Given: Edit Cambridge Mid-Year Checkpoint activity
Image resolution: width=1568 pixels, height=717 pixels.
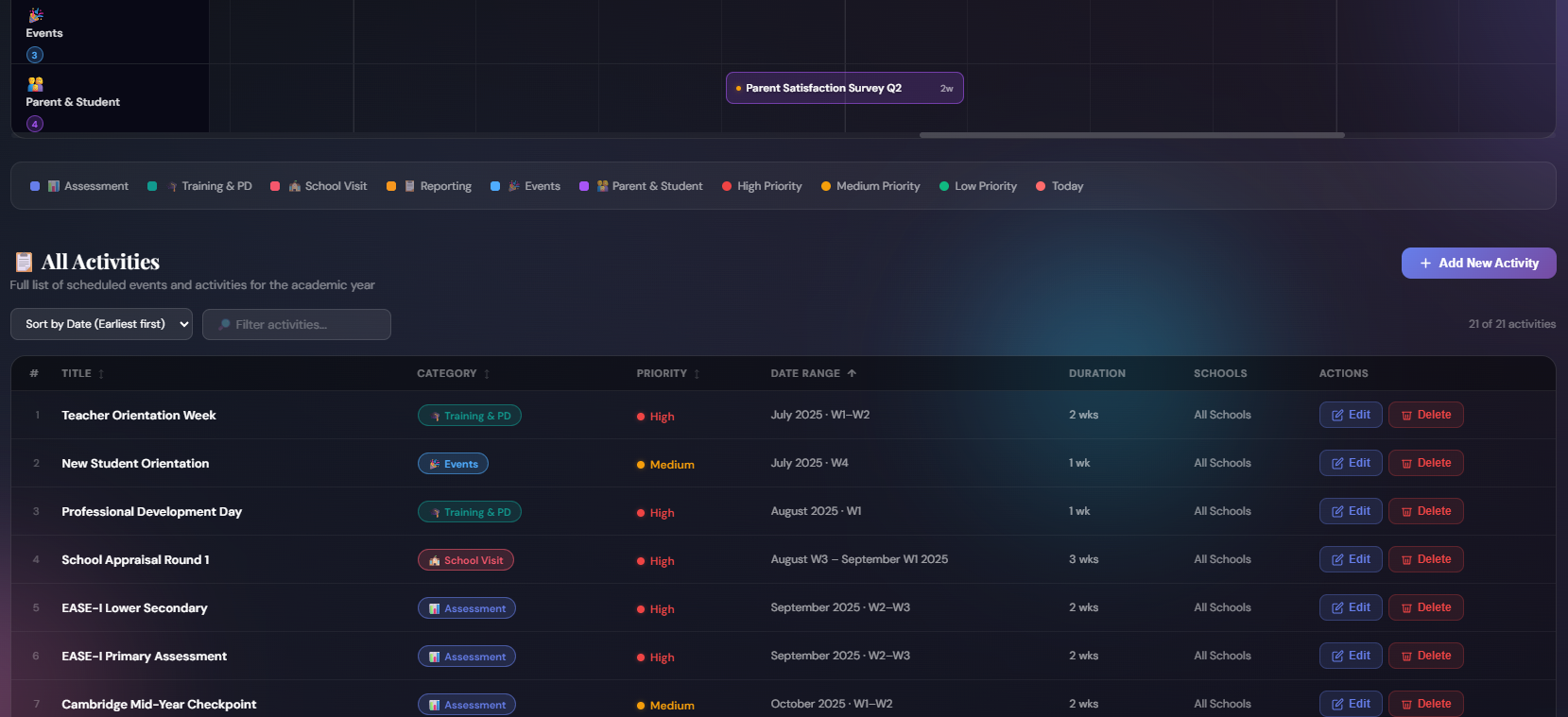Looking at the screenshot, I should [x=1351, y=704].
